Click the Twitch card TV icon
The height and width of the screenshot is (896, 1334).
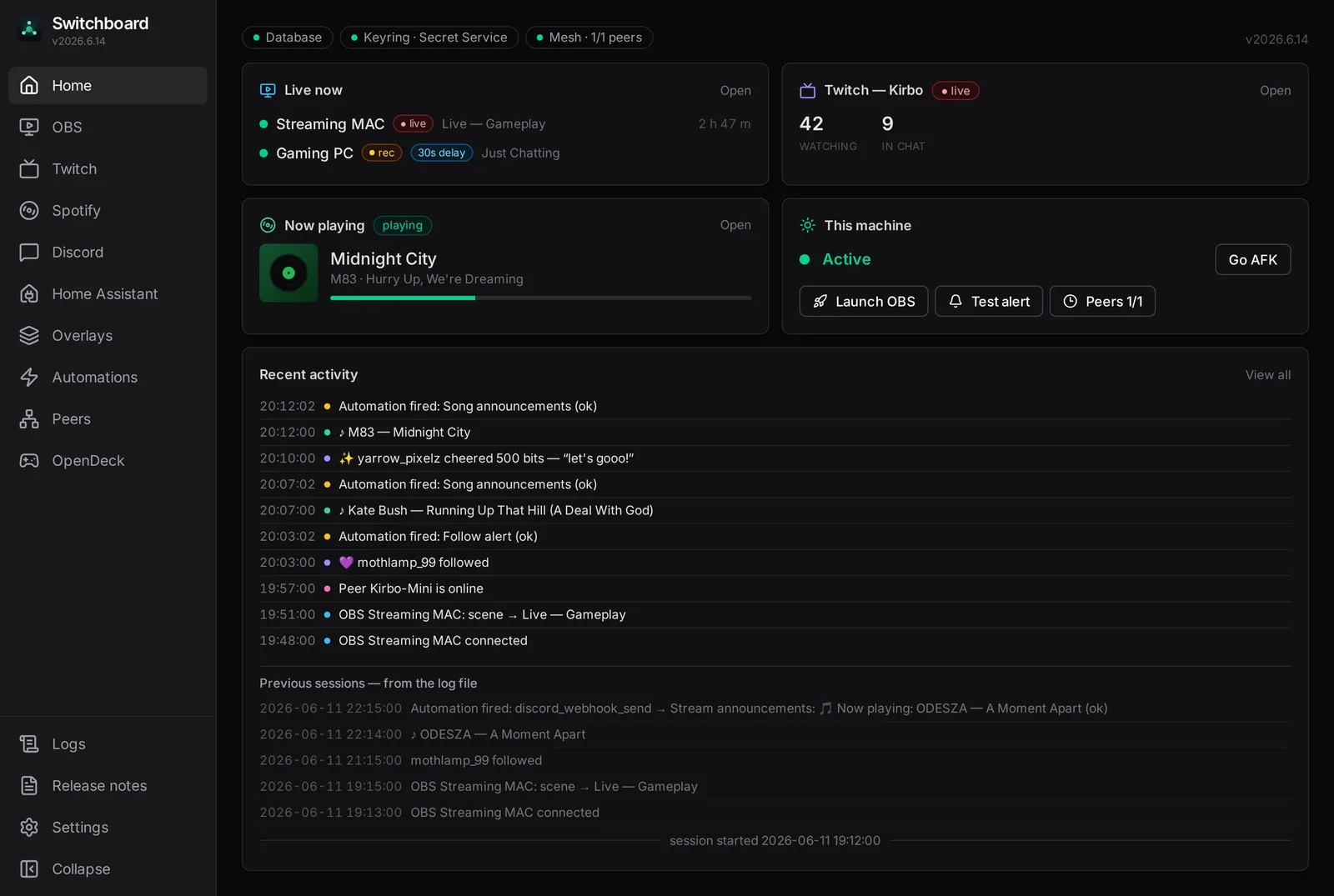808,90
